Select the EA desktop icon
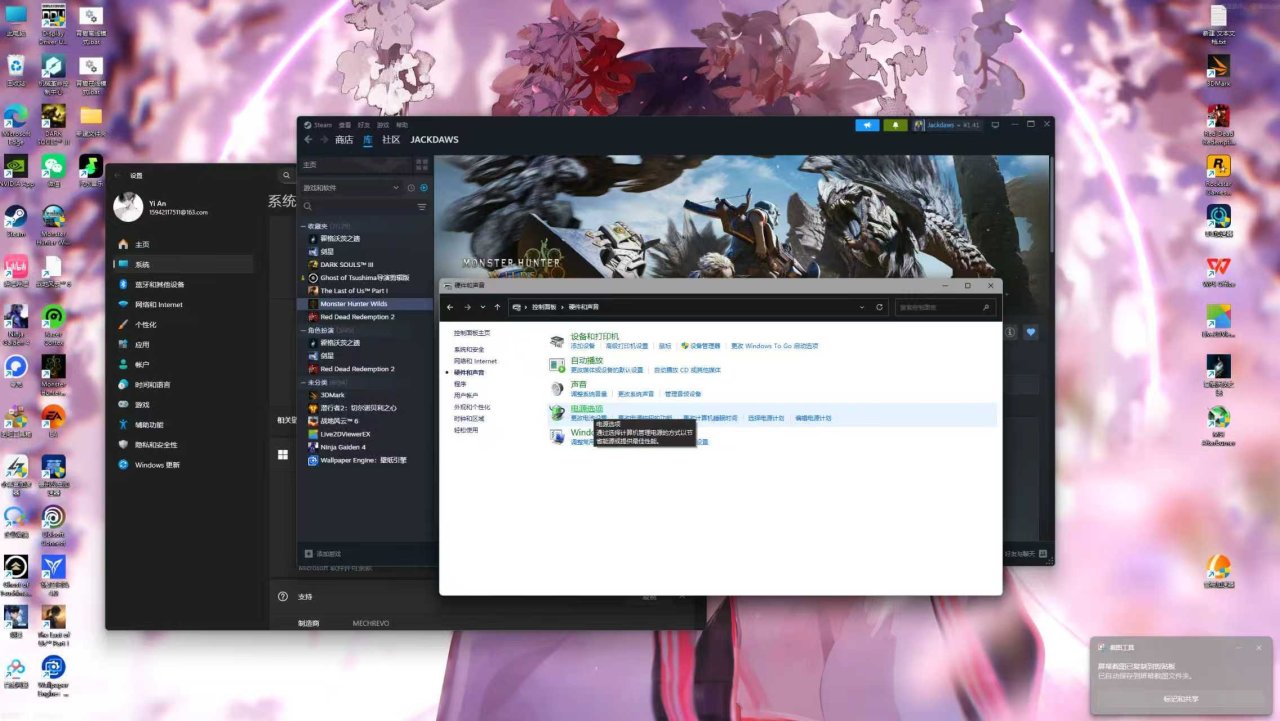The width and height of the screenshot is (1280, 721). (x=54, y=419)
